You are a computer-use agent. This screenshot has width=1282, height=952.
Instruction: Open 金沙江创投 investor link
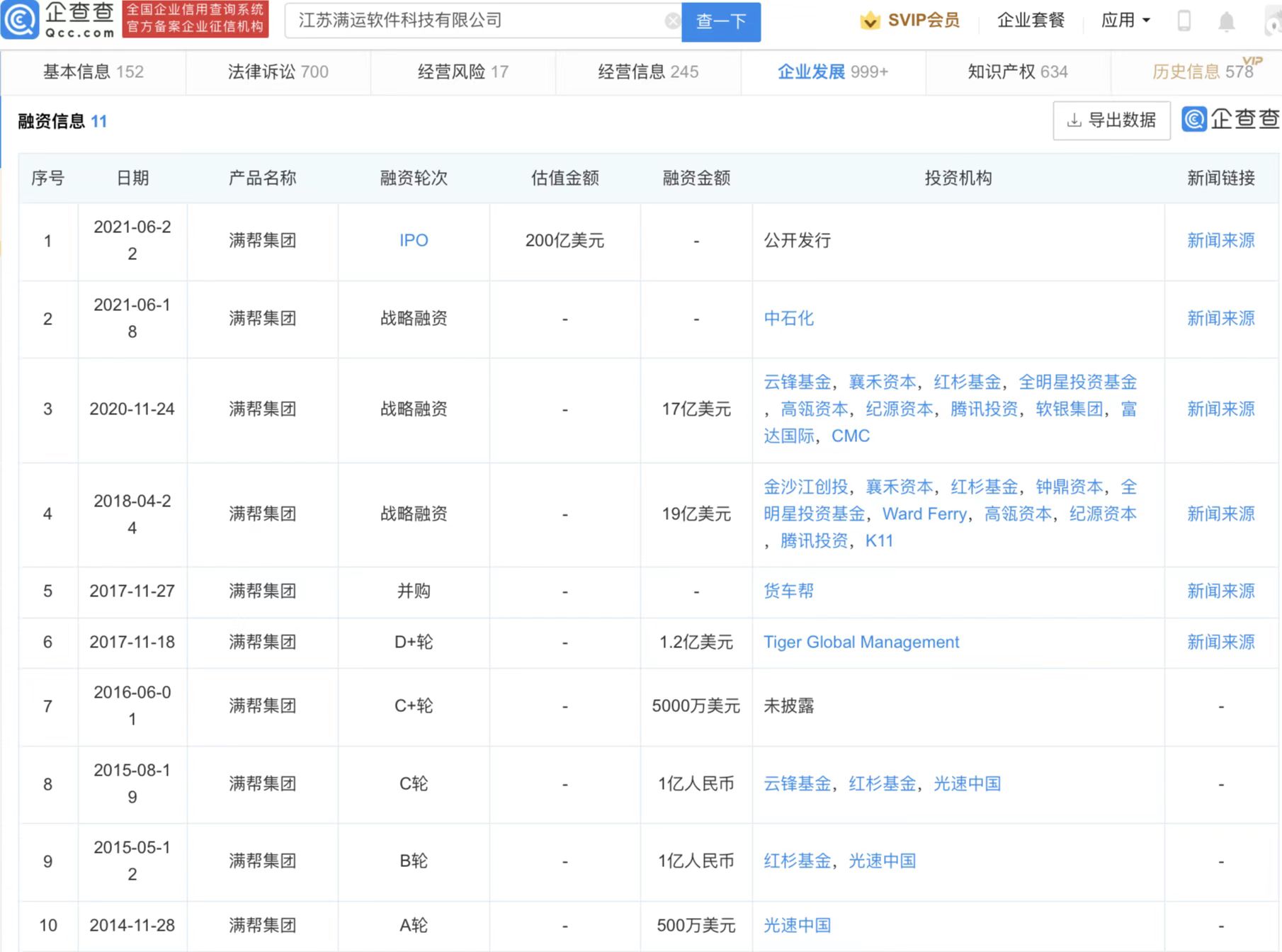click(x=806, y=487)
